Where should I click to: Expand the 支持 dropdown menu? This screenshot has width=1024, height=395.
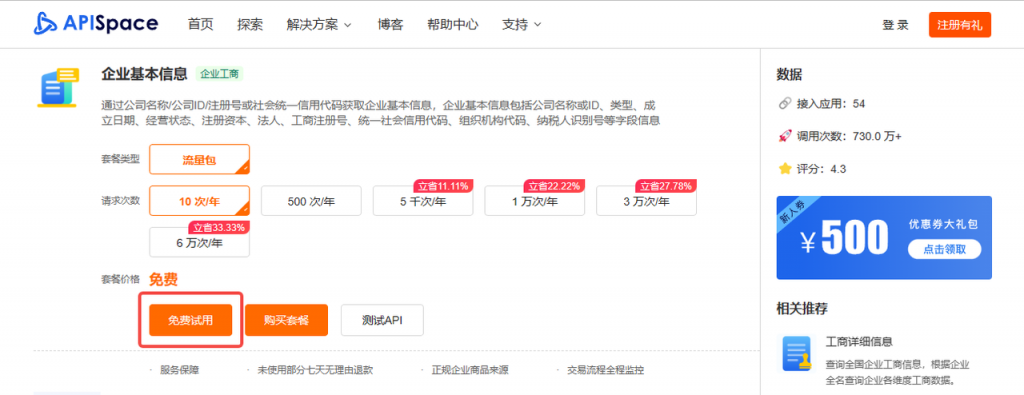[521, 25]
